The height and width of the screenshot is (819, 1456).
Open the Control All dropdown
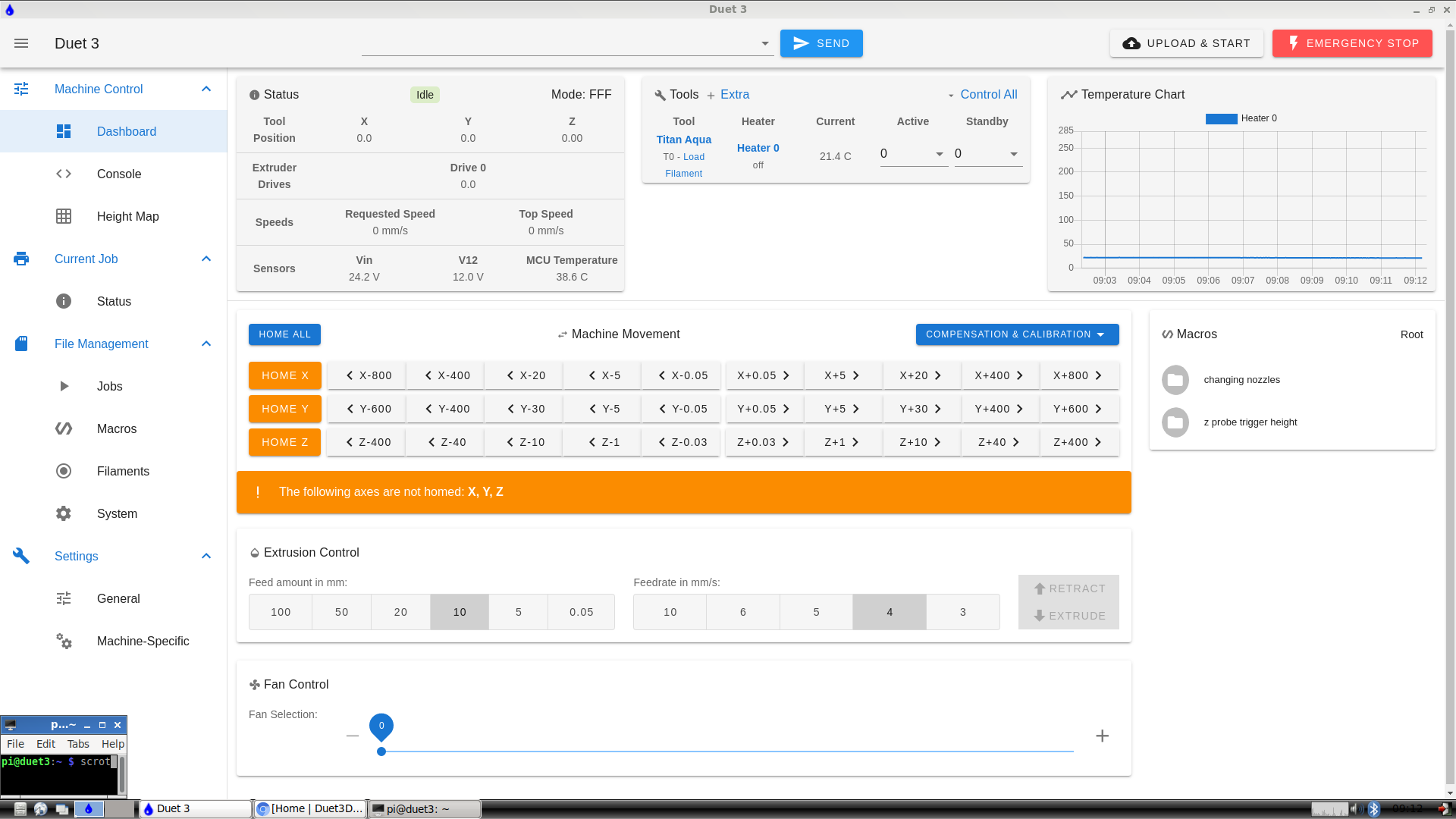coord(982,95)
